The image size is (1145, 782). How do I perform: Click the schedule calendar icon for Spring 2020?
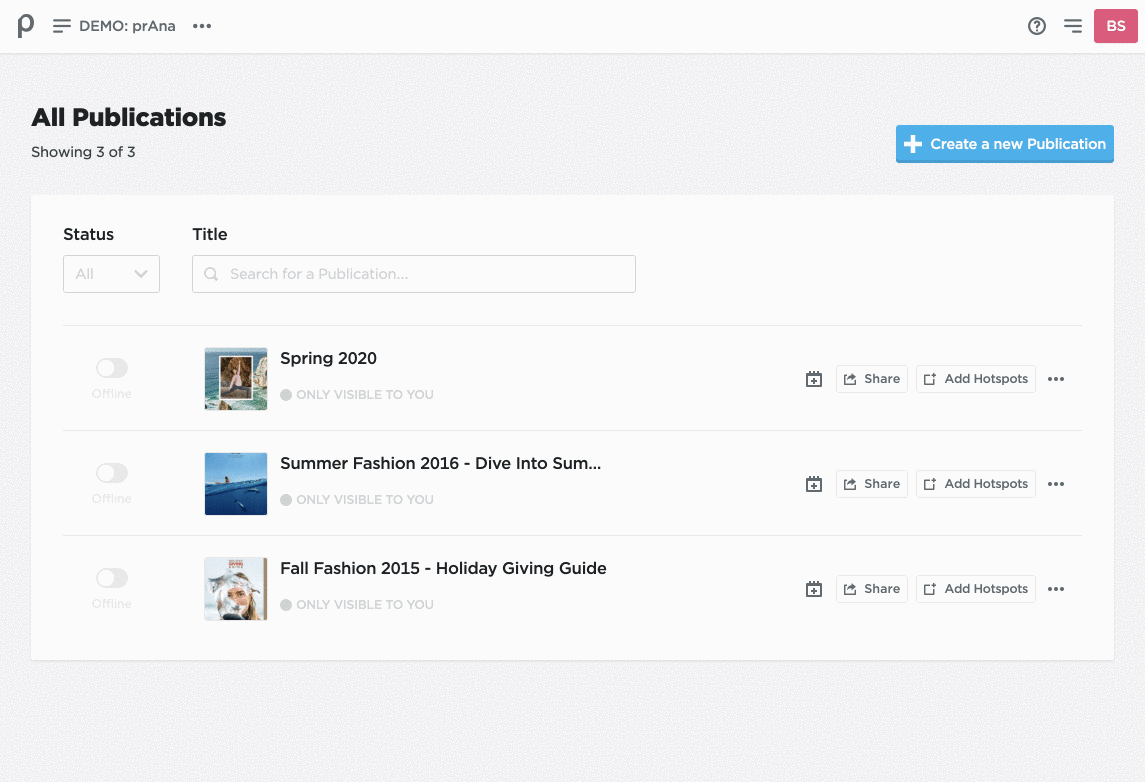point(814,379)
